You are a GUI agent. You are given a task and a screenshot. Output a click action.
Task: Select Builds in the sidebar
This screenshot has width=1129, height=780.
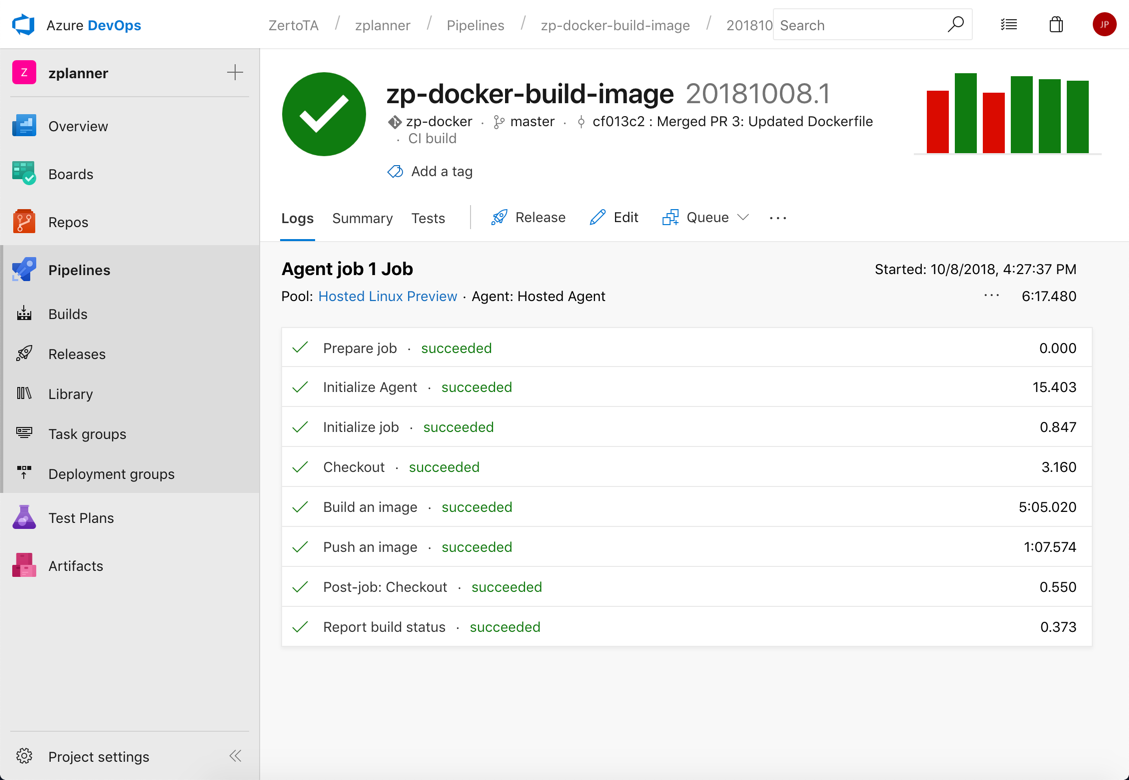click(130, 314)
